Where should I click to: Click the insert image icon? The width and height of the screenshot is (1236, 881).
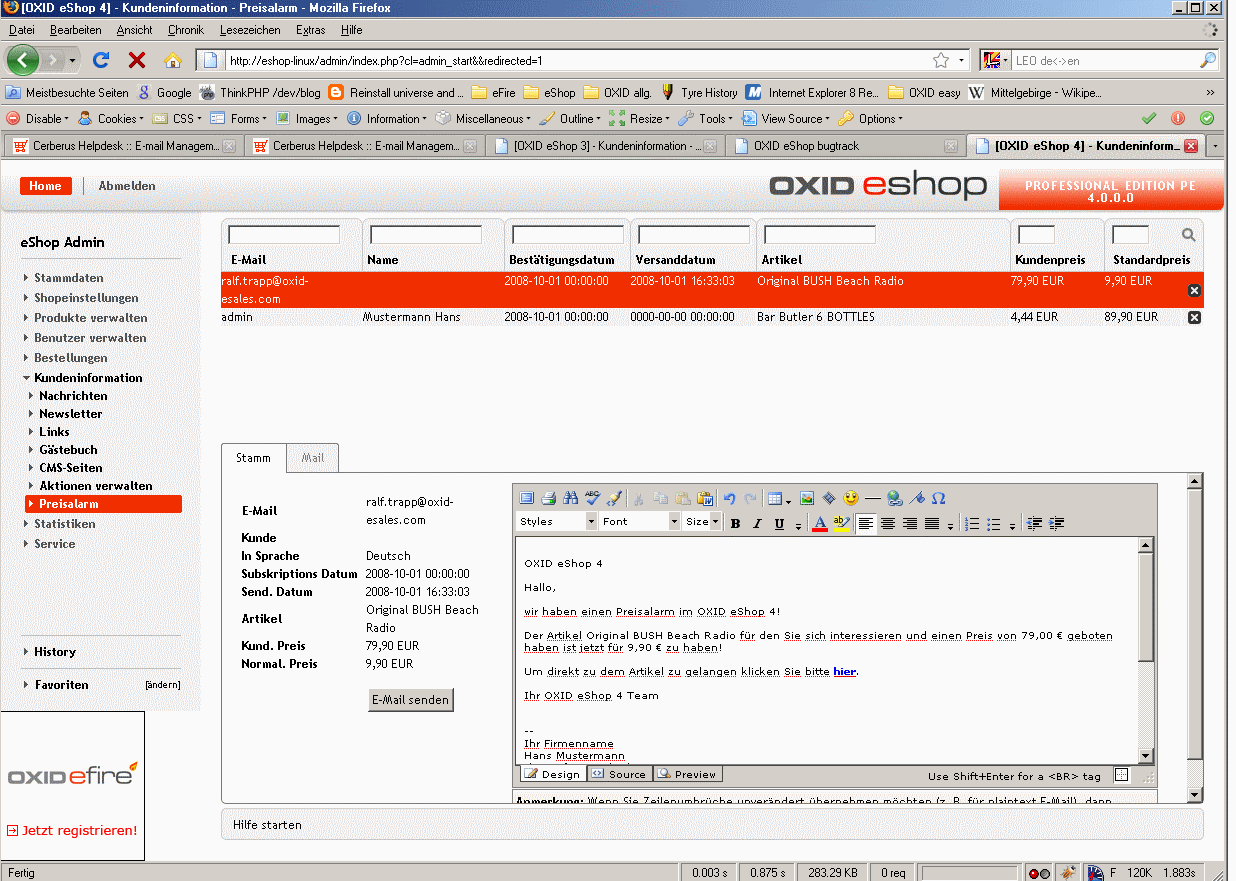click(807, 498)
